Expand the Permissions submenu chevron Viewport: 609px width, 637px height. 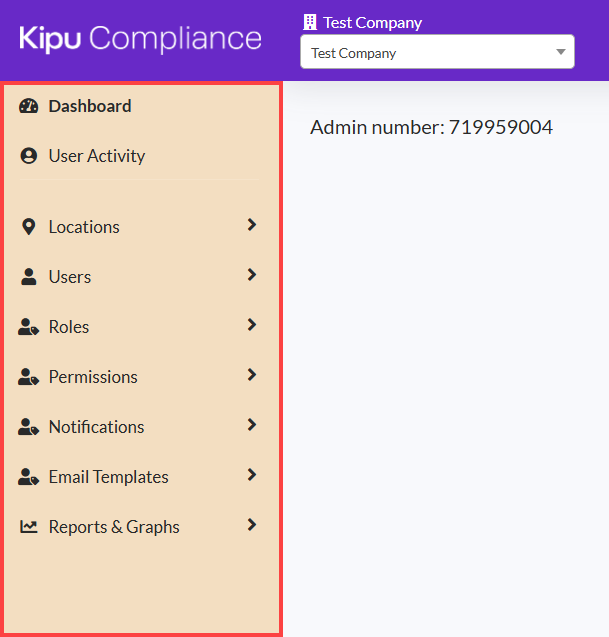[x=252, y=375]
